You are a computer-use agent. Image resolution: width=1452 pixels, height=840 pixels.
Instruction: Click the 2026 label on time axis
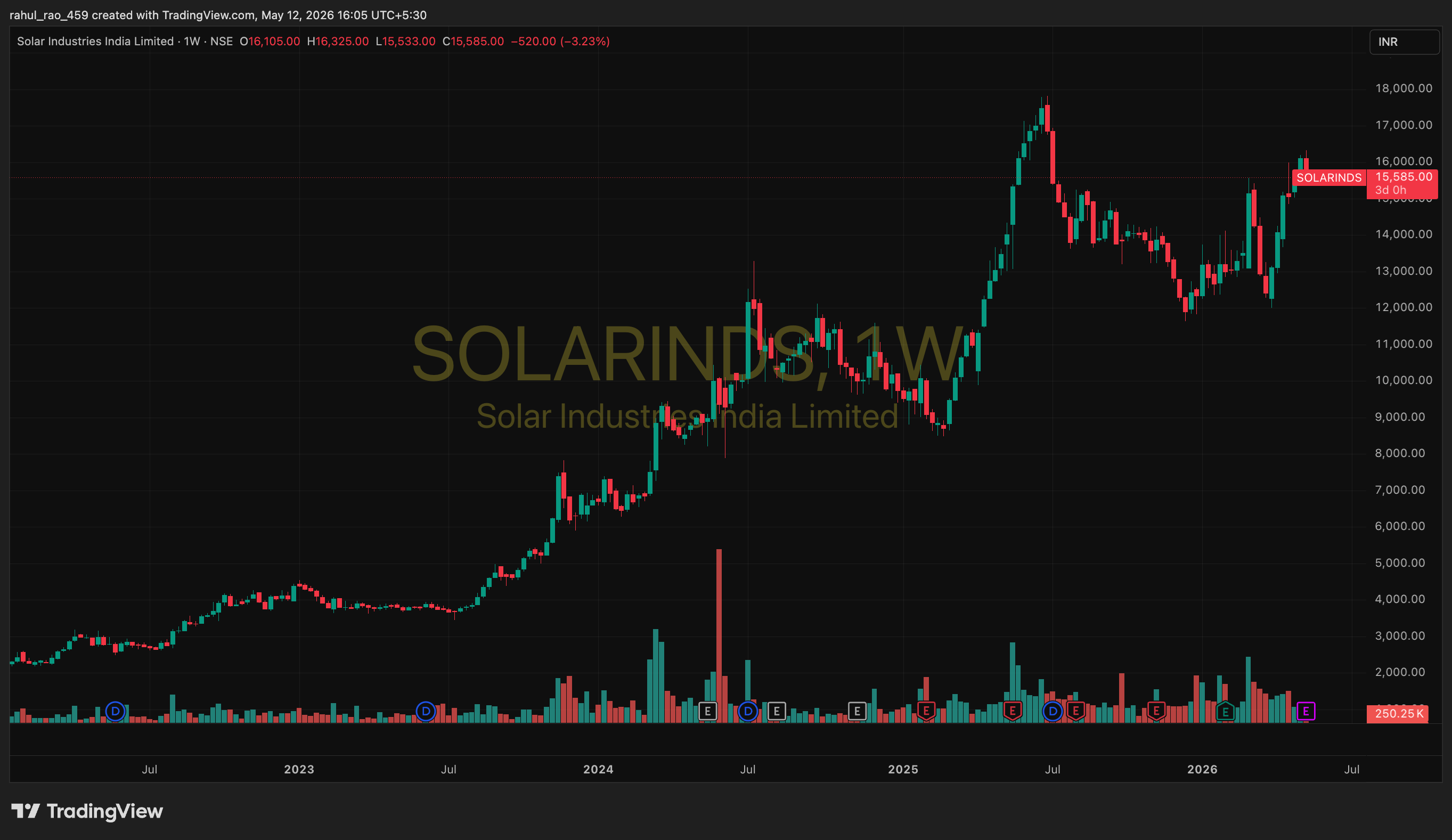click(x=1203, y=770)
